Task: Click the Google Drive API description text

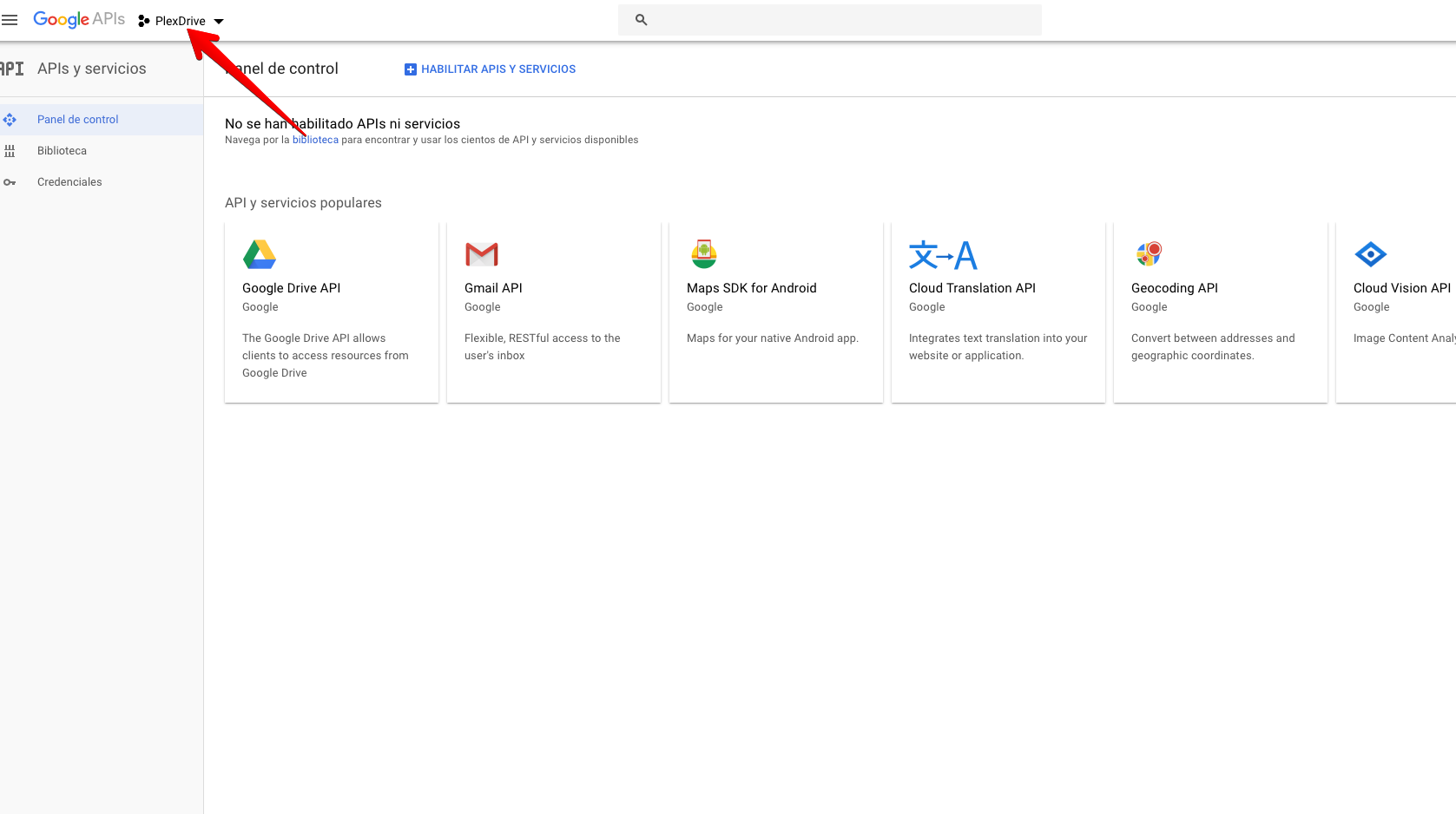Action: tap(326, 356)
